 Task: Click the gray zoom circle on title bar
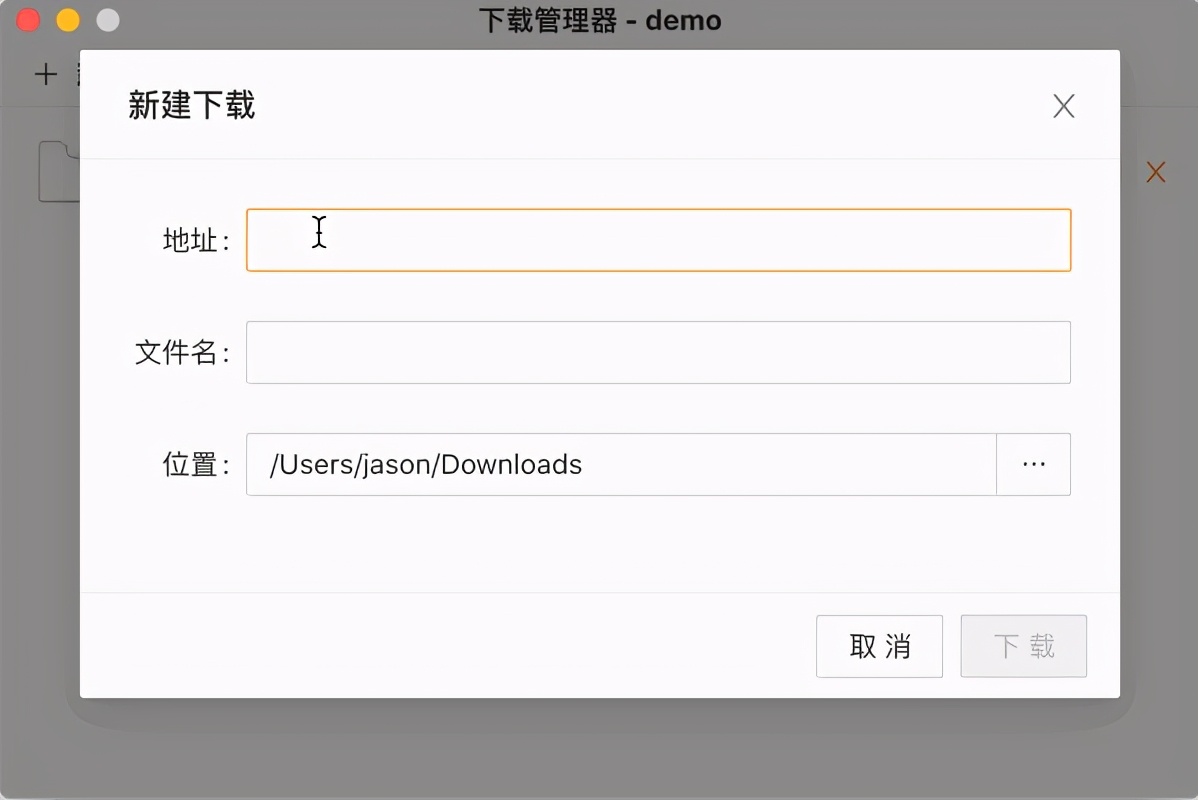pyautogui.click(x=107, y=18)
